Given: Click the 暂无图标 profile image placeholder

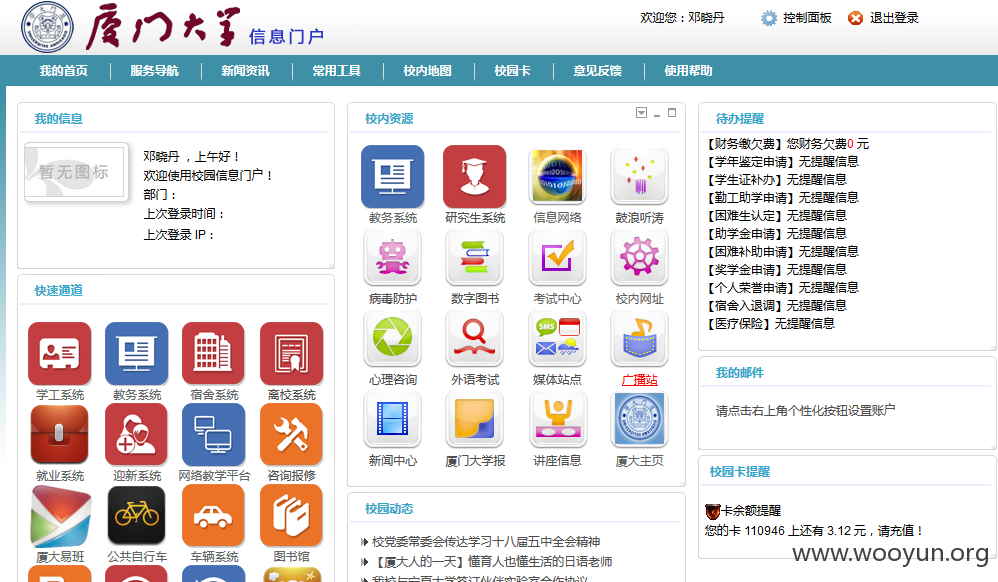Looking at the screenshot, I should coord(75,172).
